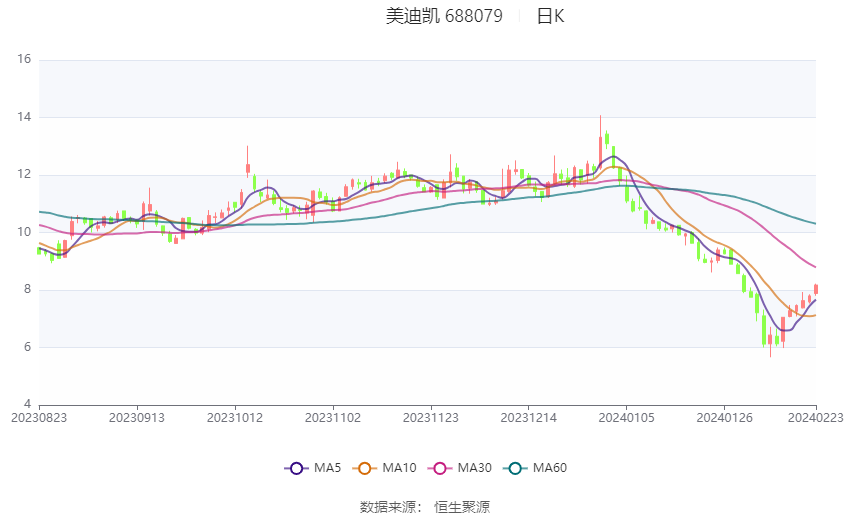
Task: Click the 20230823 date axis label
Action: pos(39,418)
